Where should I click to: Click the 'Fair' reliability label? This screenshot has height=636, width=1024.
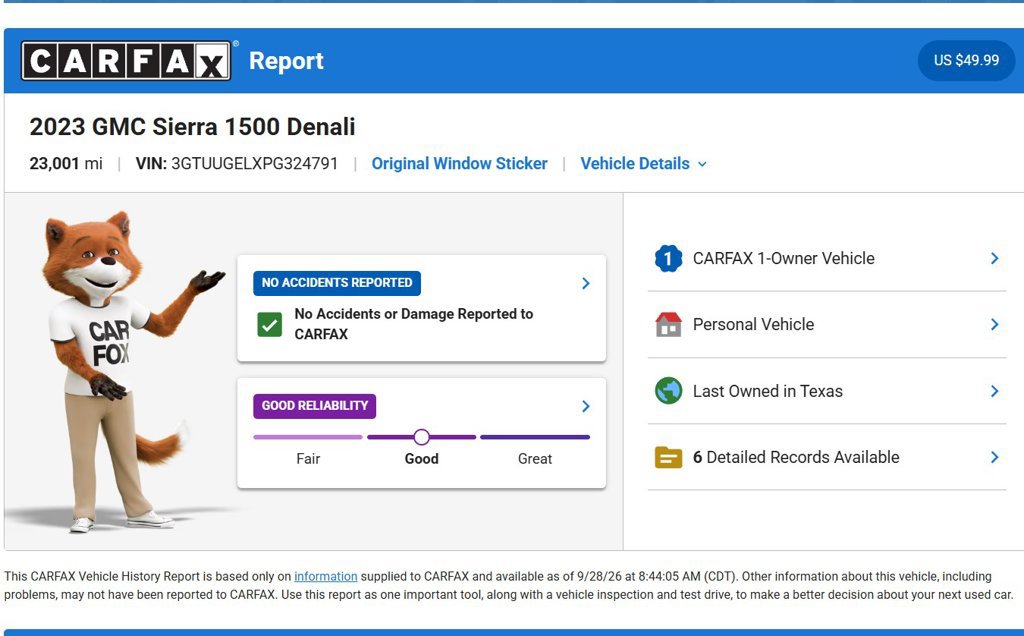[x=308, y=459]
